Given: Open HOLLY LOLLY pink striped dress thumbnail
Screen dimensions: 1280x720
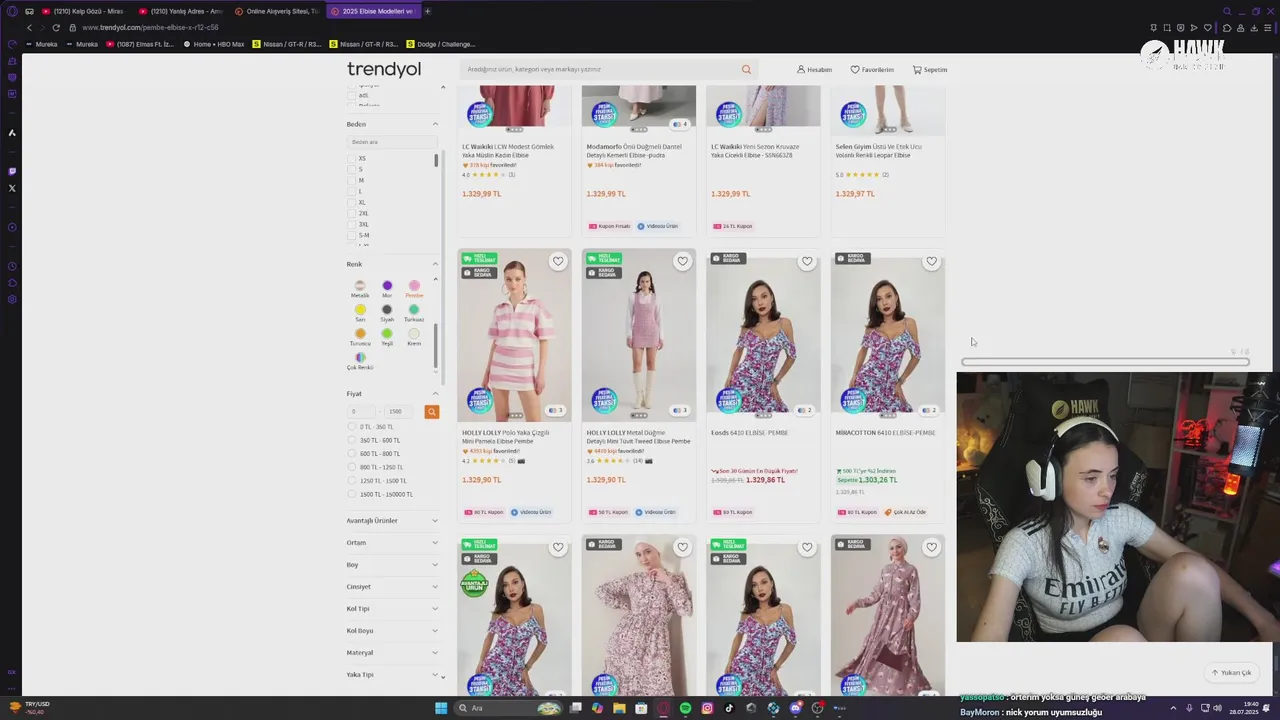Looking at the screenshot, I should (514, 334).
